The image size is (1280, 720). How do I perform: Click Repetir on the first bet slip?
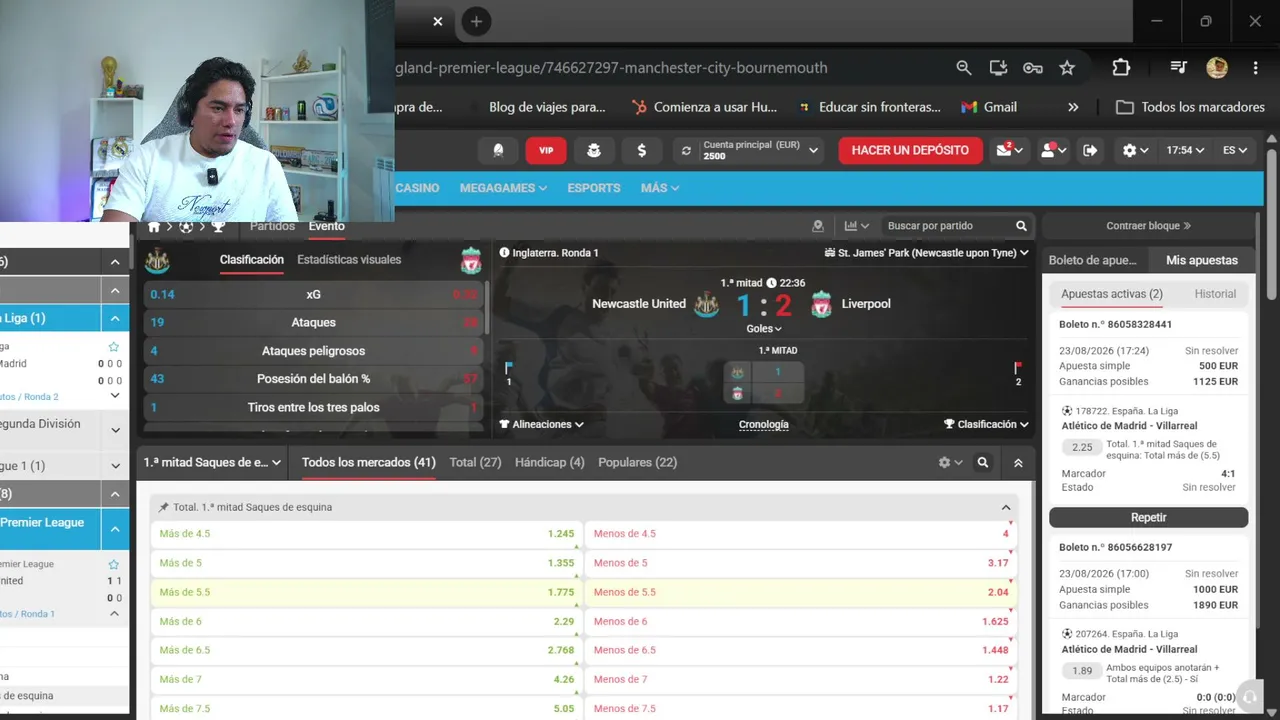[1148, 518]
